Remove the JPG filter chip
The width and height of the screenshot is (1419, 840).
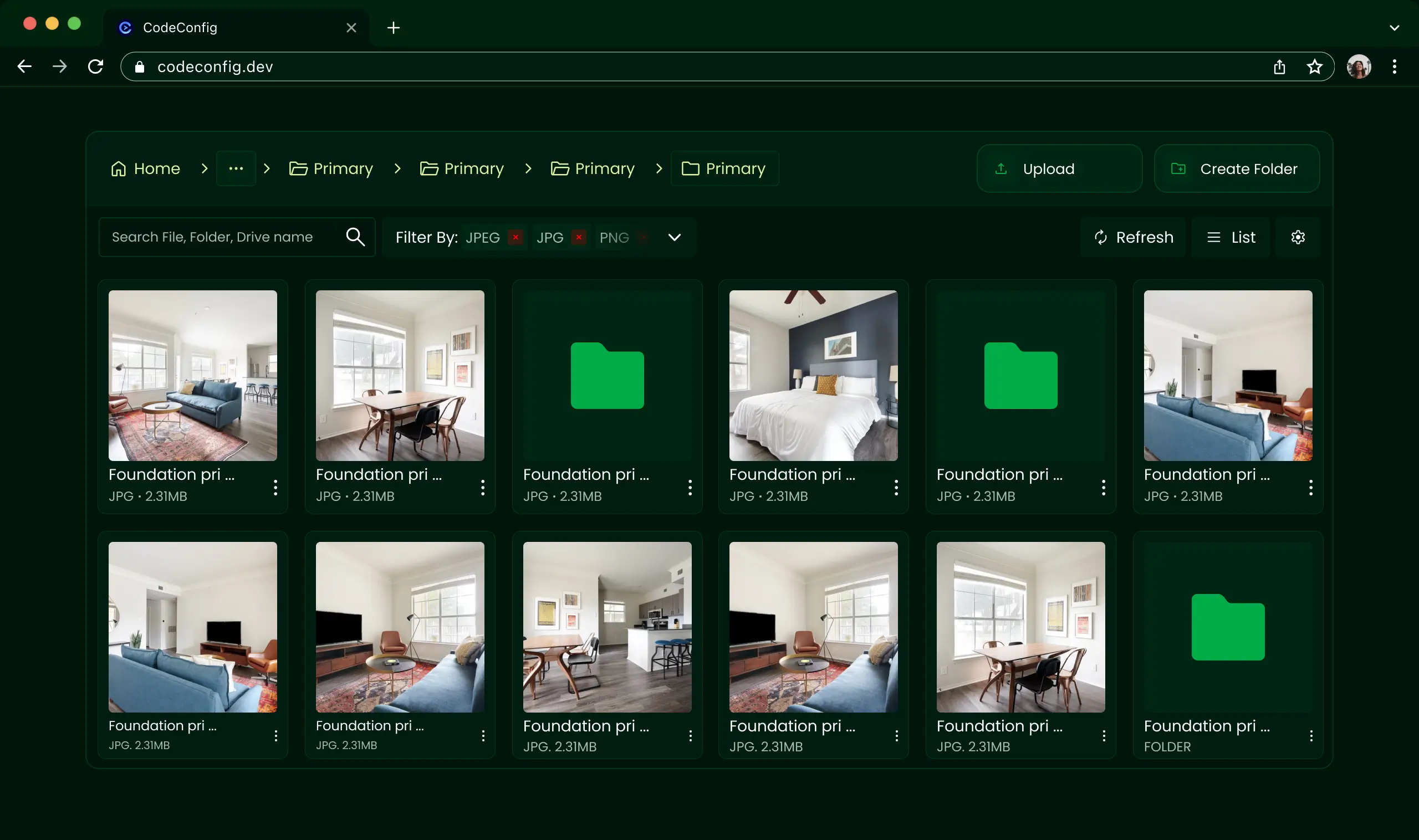[x=578, y=237]
